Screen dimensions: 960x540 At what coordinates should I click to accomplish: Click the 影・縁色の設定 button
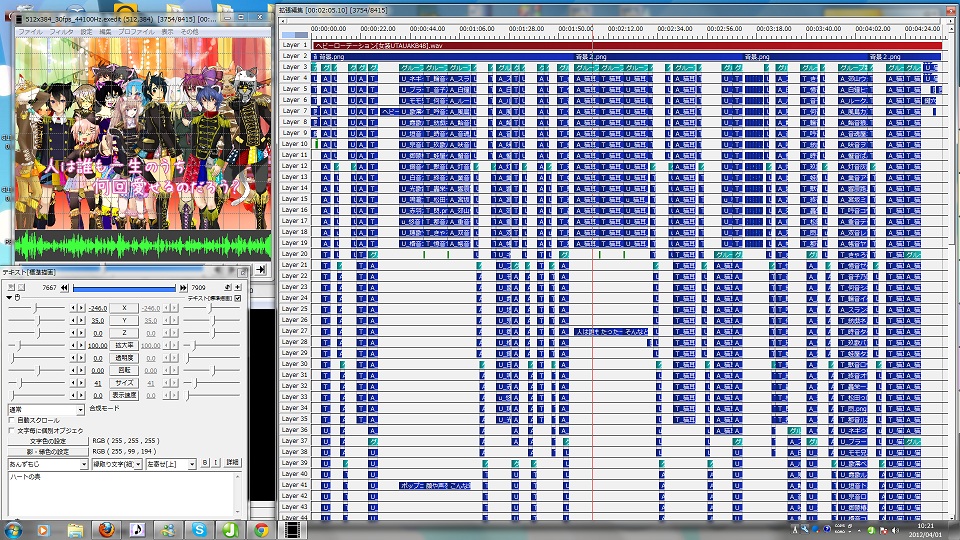(x=48, y=452)
